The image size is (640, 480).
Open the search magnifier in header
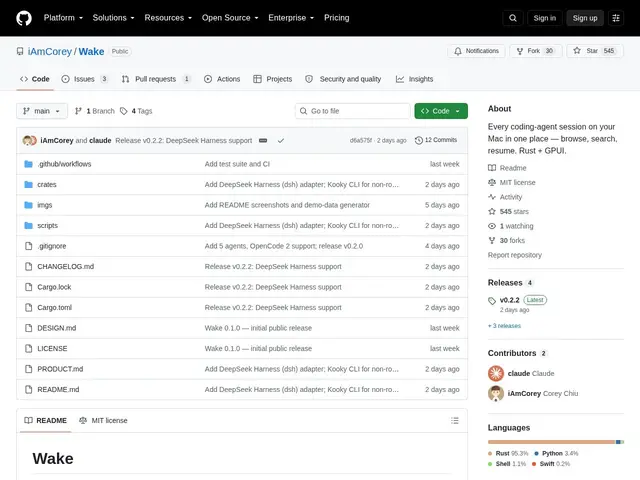(513, 18)
